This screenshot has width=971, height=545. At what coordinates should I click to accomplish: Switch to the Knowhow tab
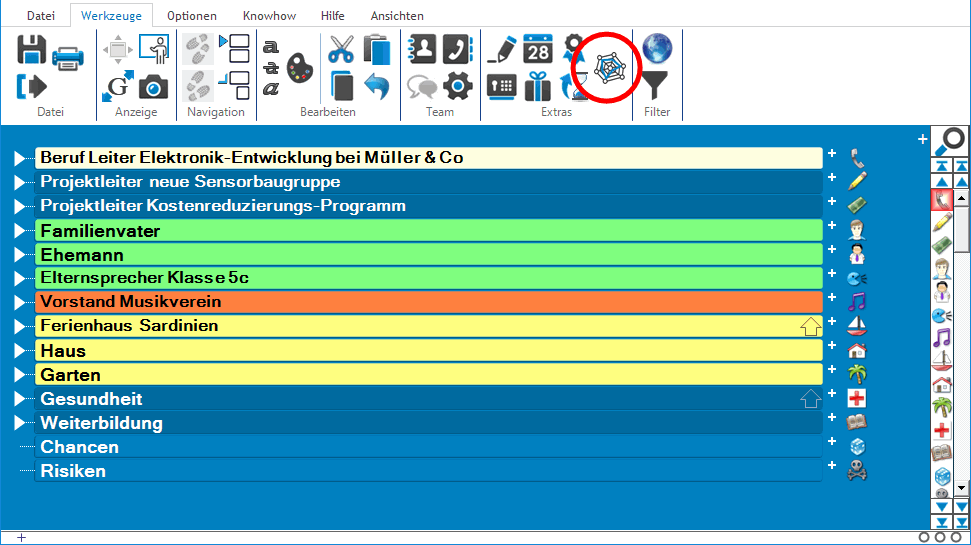268,16
